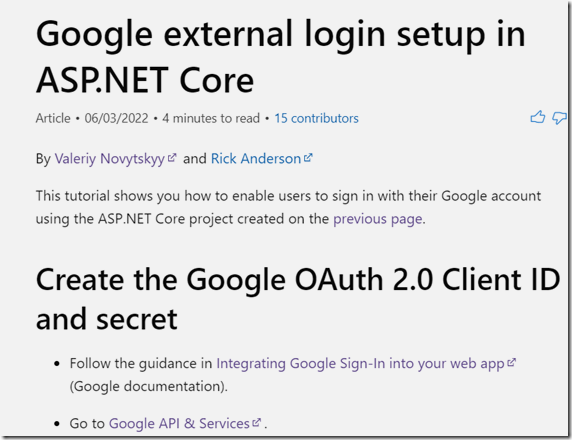Click external link icon beside Valeriy Novytskyy
Viewport: 572px width, 440px height.
click(x=172, y=158)
